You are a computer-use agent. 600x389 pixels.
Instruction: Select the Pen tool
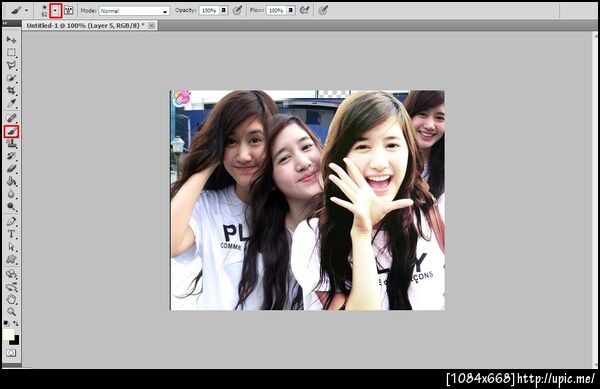tap(11, 221)
